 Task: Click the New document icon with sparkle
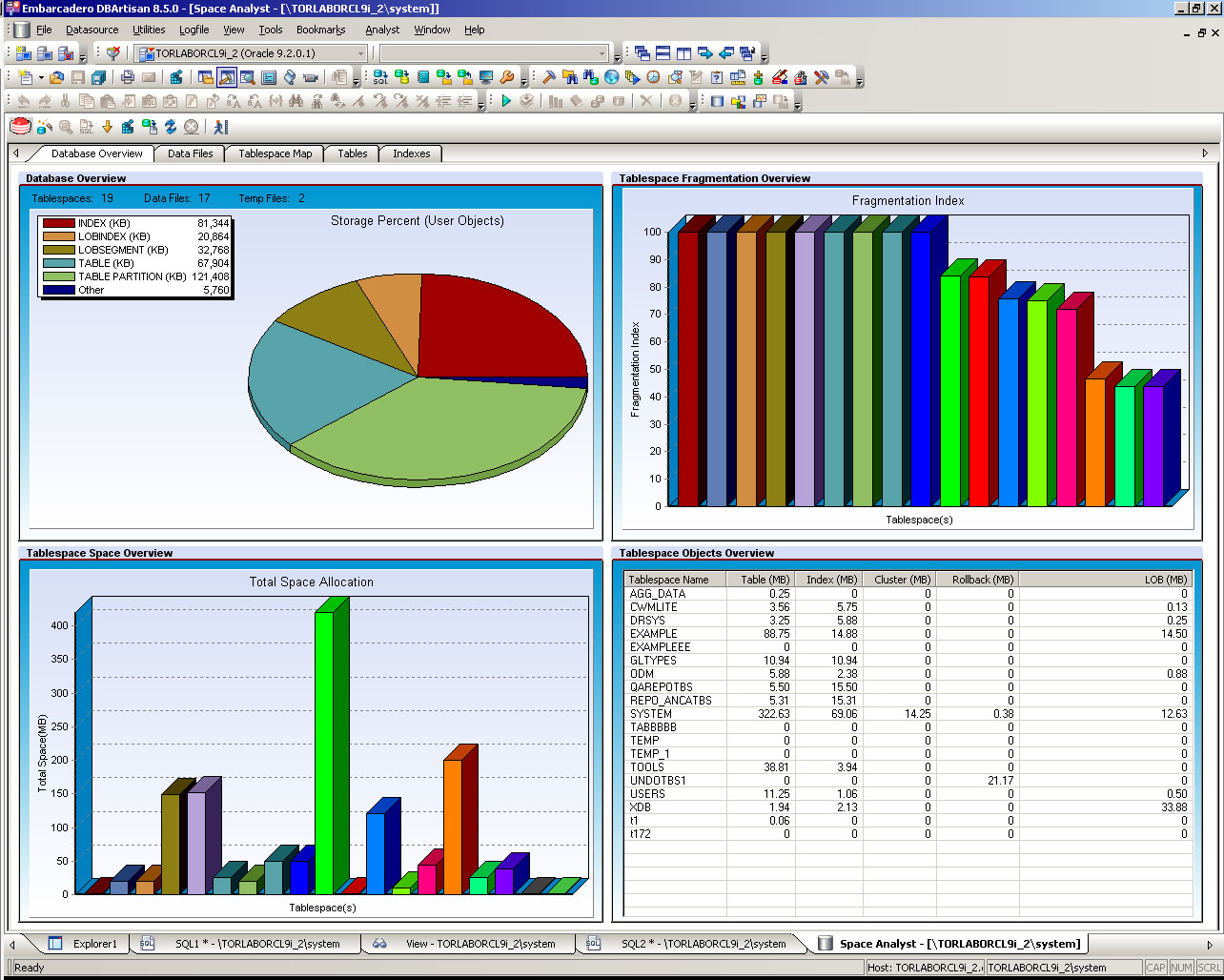pyautogui.click(x=26, y=77)
